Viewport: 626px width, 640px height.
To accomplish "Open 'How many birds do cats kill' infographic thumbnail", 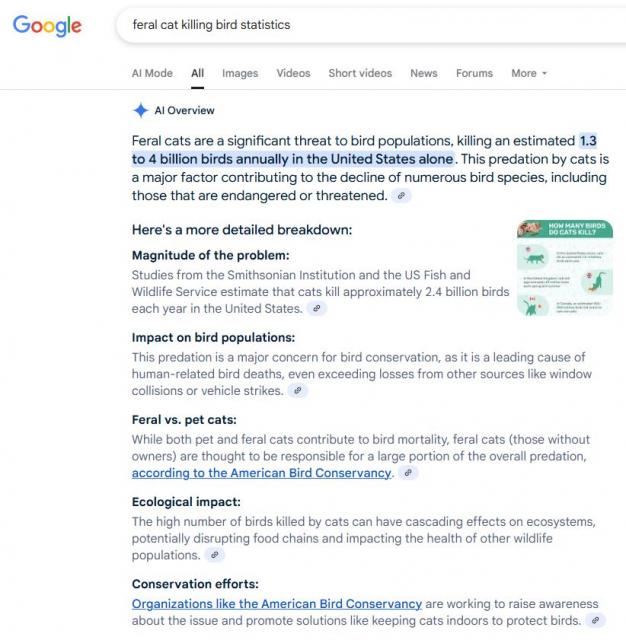I will 565,268.
